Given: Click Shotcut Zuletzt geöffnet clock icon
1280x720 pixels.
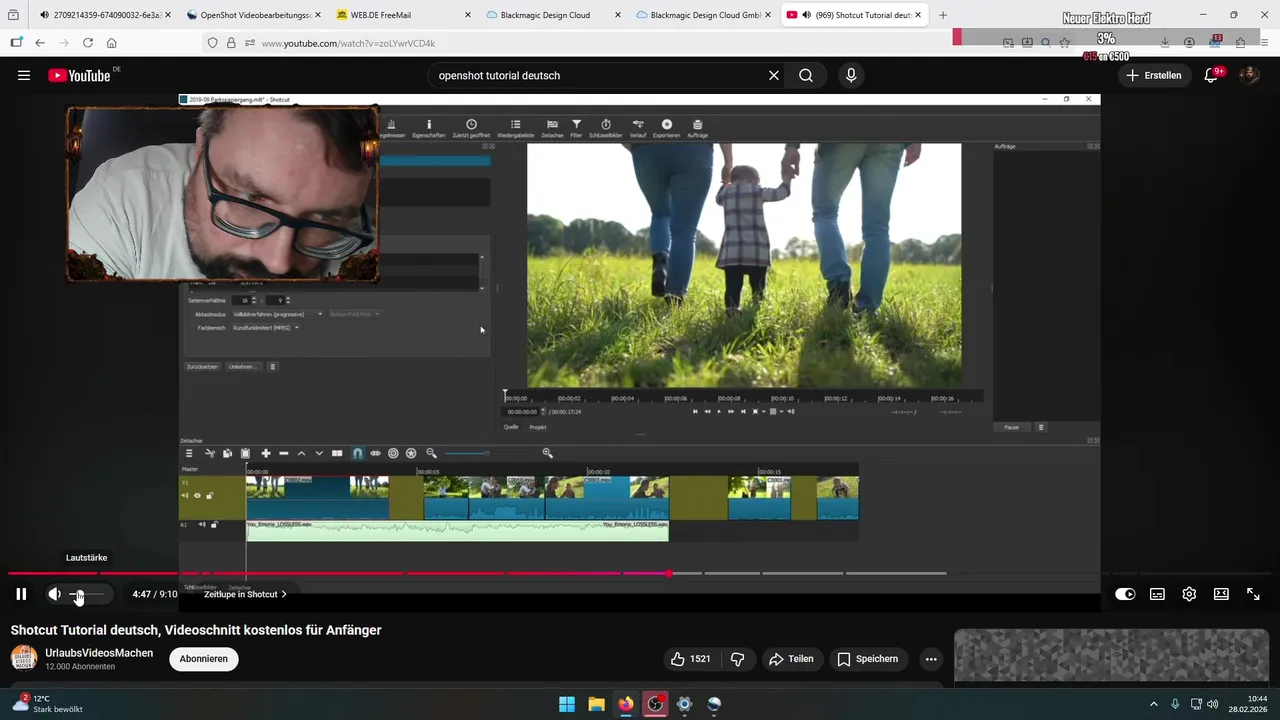Looking at the screenshot, I should 471,128.
